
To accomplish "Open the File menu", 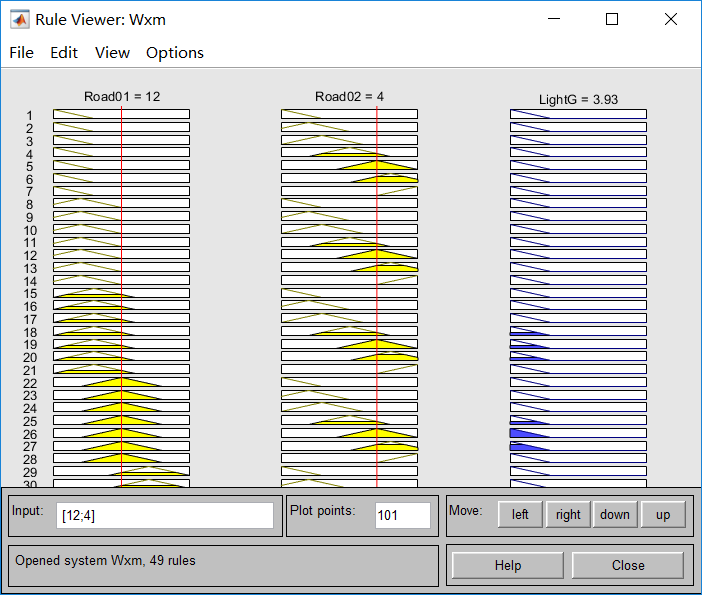I will (x=21, y=53).
